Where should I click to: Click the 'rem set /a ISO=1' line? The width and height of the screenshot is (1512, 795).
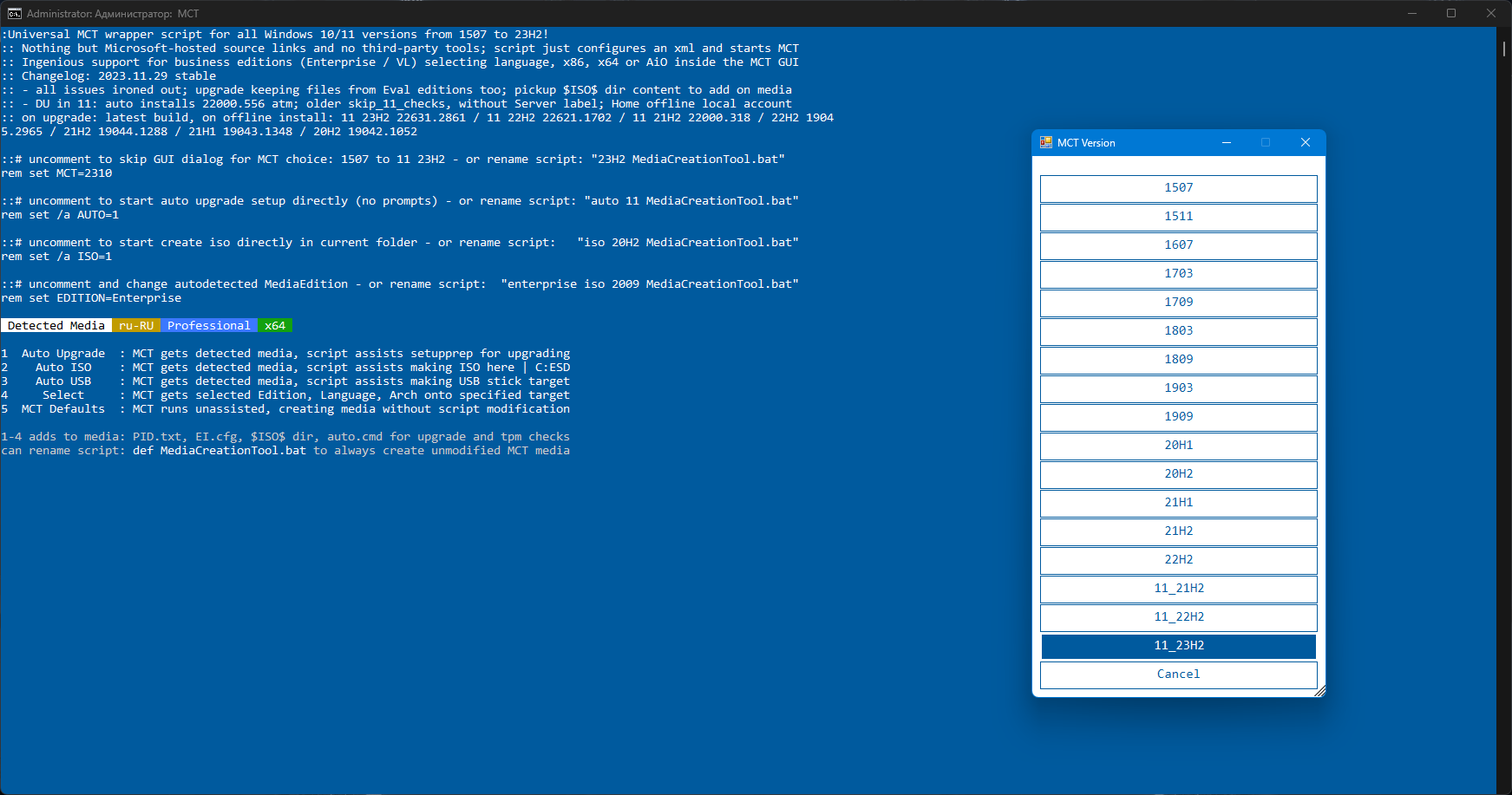click(56, 257)
